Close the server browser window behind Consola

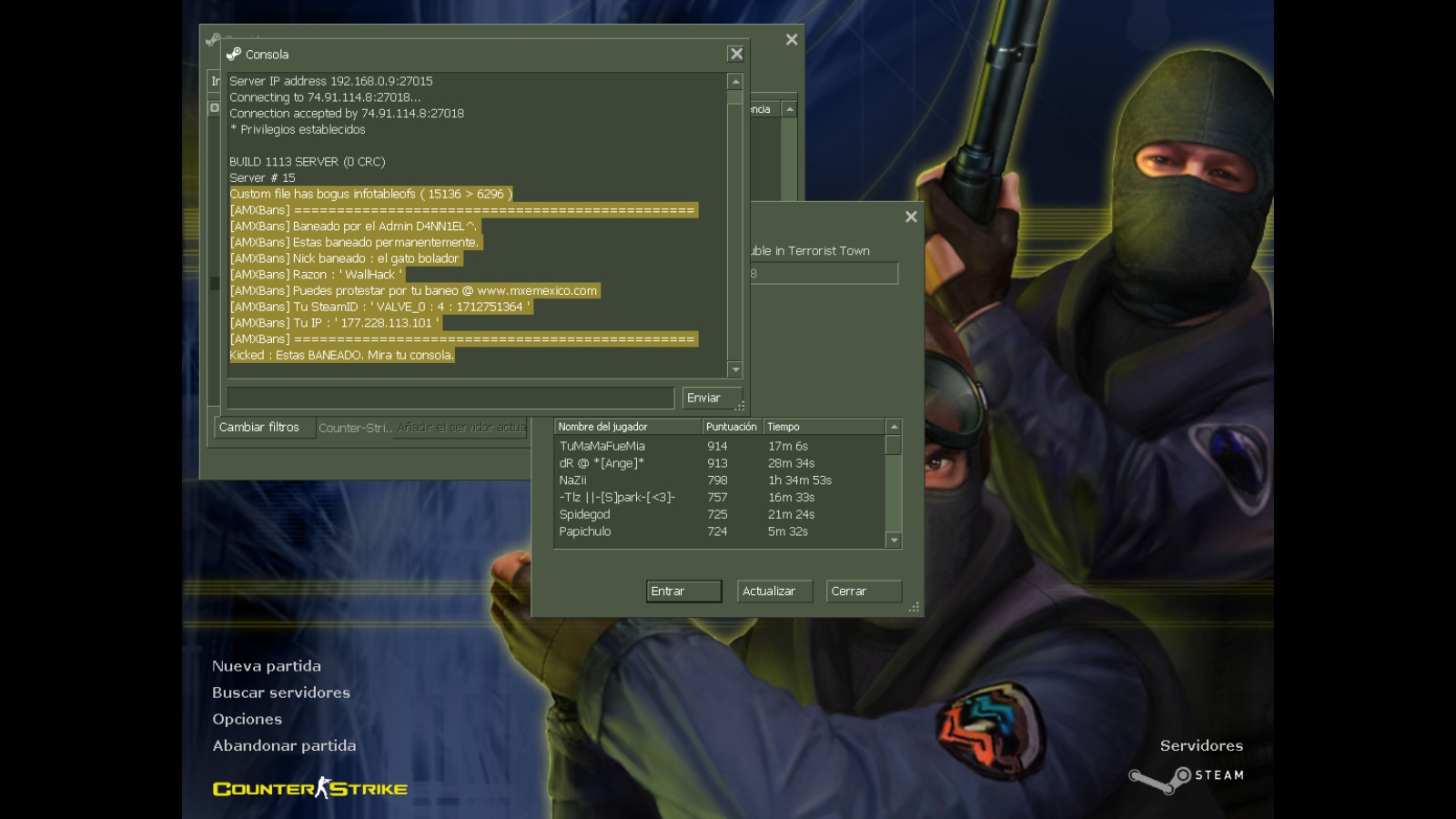point(792,39)
